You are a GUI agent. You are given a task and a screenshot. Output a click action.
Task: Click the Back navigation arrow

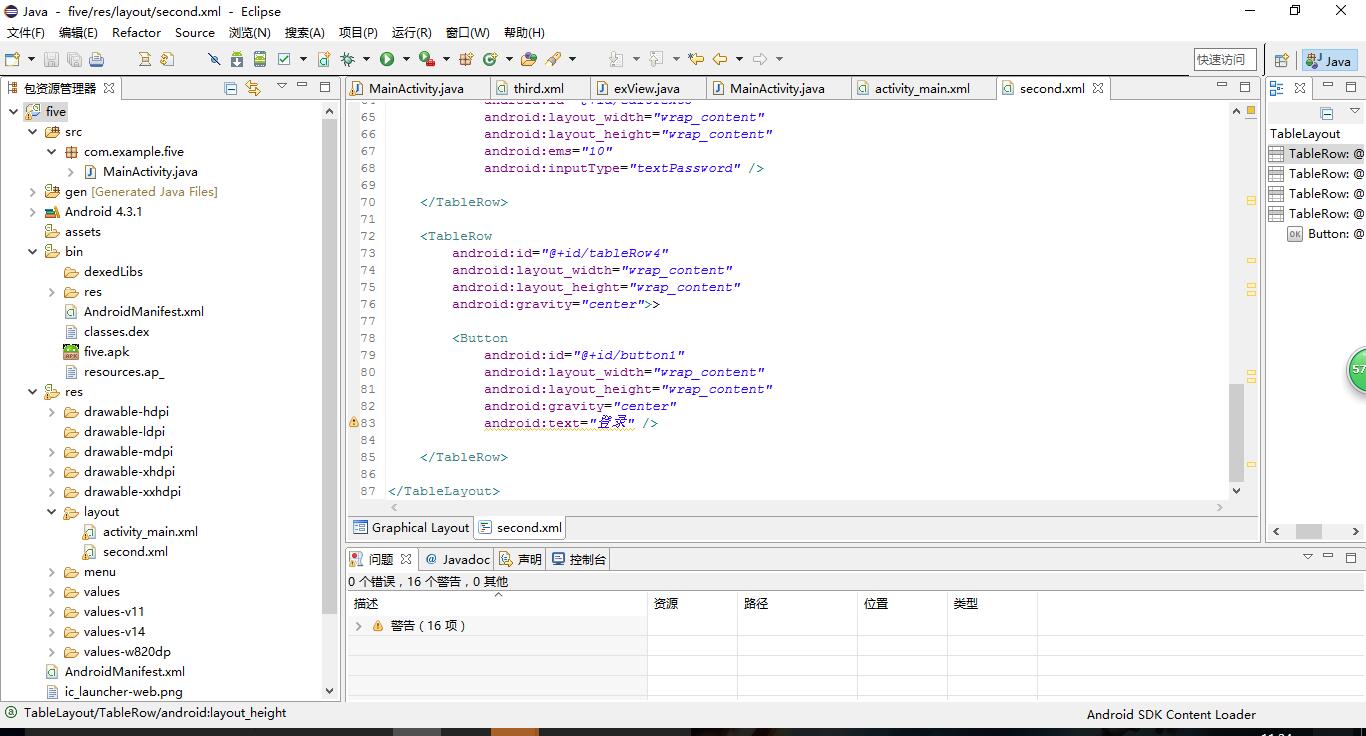point(720,59)
